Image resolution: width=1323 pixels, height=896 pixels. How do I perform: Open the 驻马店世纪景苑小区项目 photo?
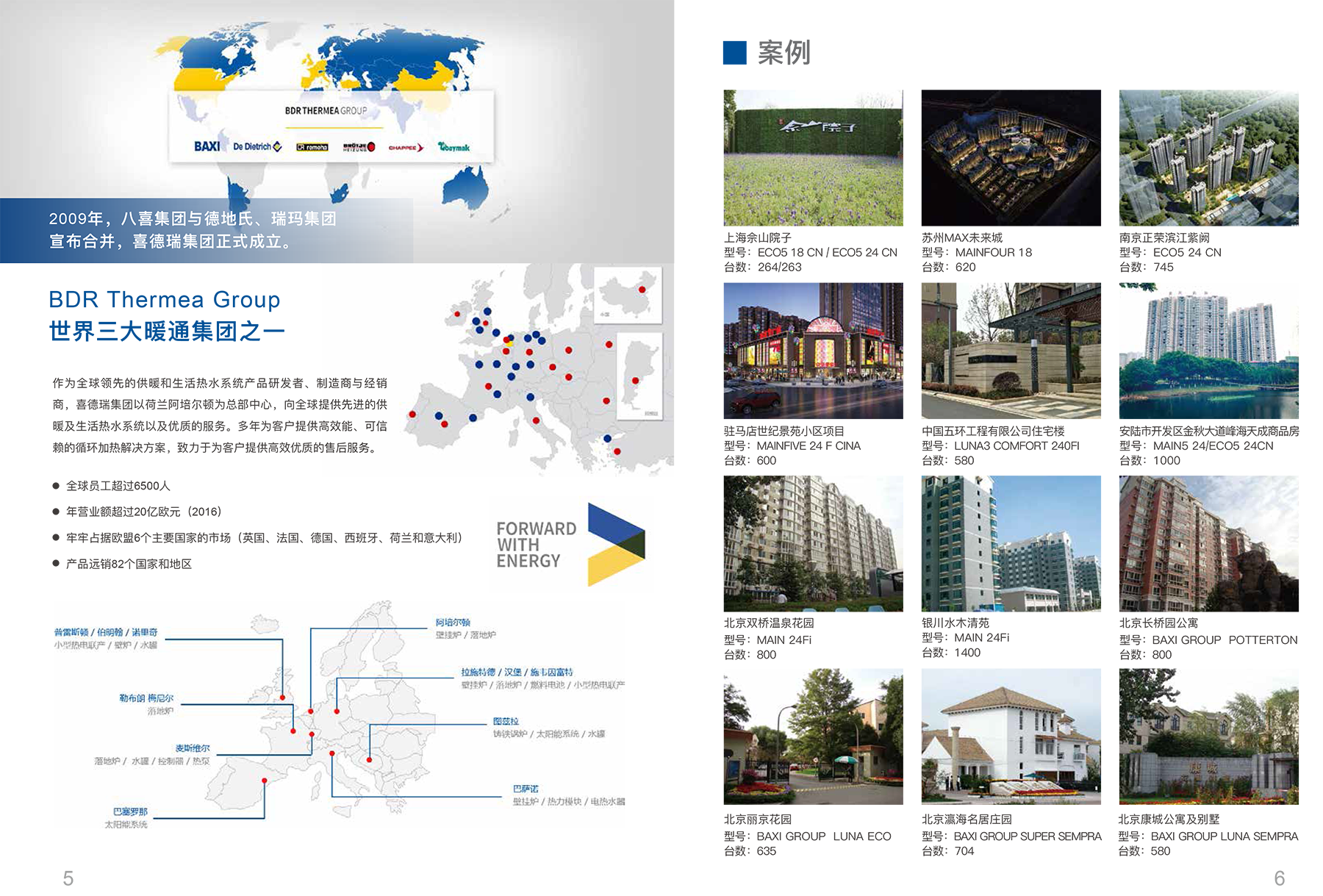click(813, 351)
